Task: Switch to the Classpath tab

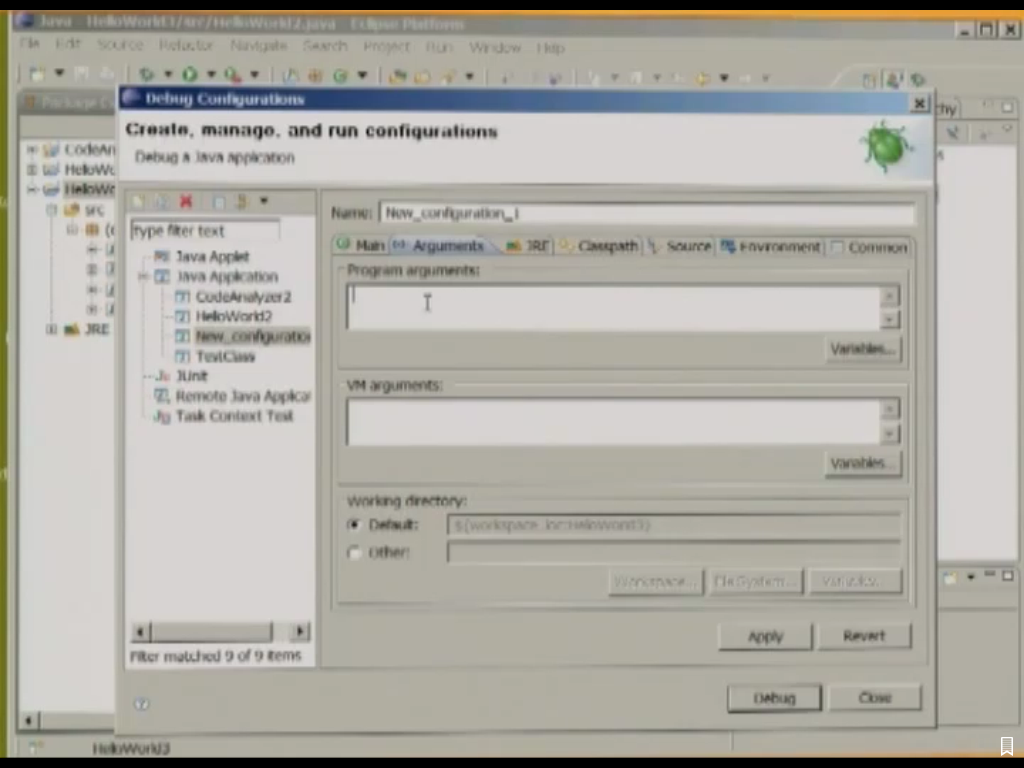Action: (x=598, y=246)
